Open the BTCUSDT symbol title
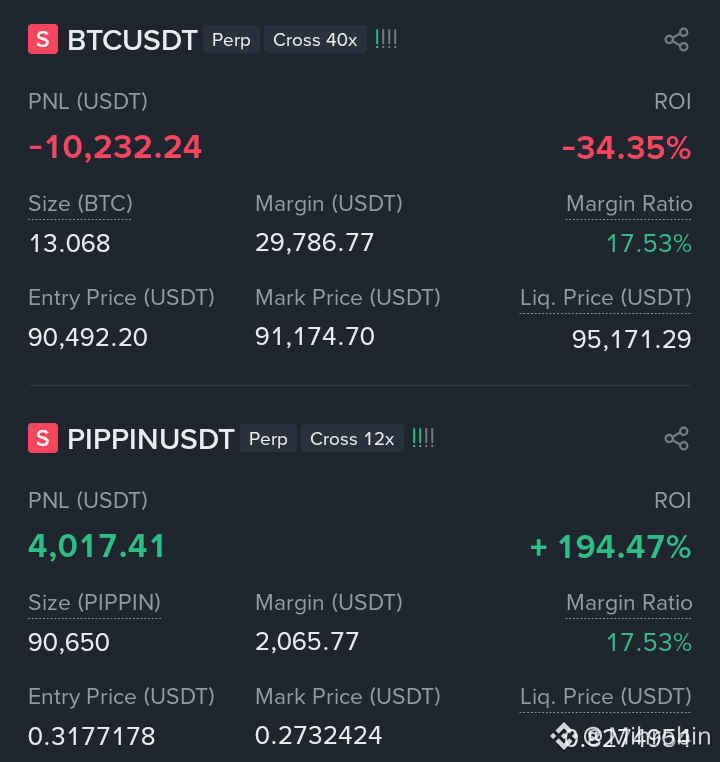The image size is (720, 762). [x=132, y=40]
